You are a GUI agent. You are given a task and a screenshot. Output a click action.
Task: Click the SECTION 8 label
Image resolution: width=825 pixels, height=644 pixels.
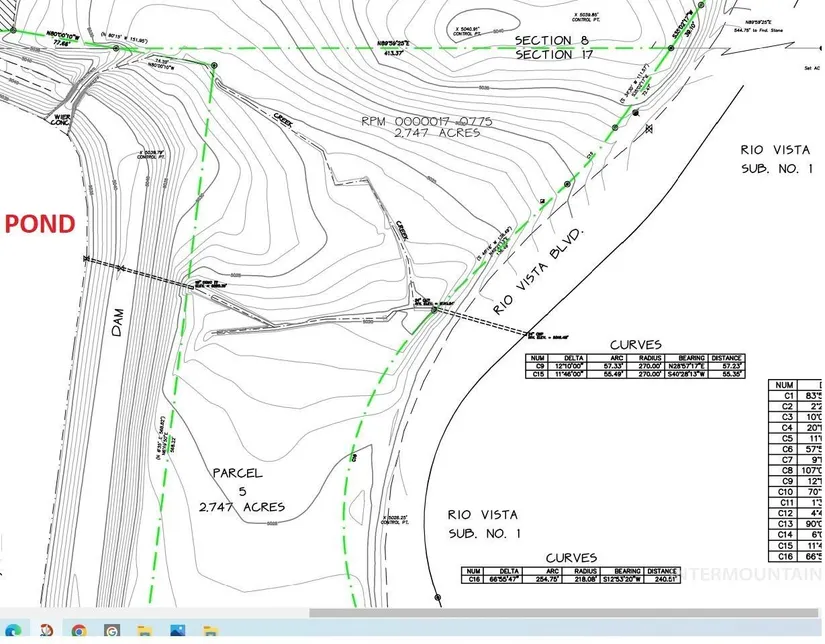pyautogui.click(x=553, y=40)
